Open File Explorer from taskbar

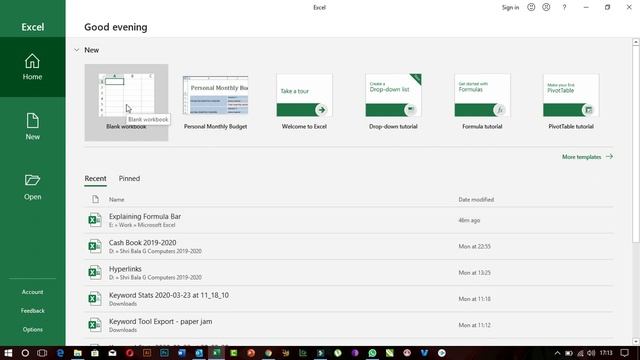point(78,353)
